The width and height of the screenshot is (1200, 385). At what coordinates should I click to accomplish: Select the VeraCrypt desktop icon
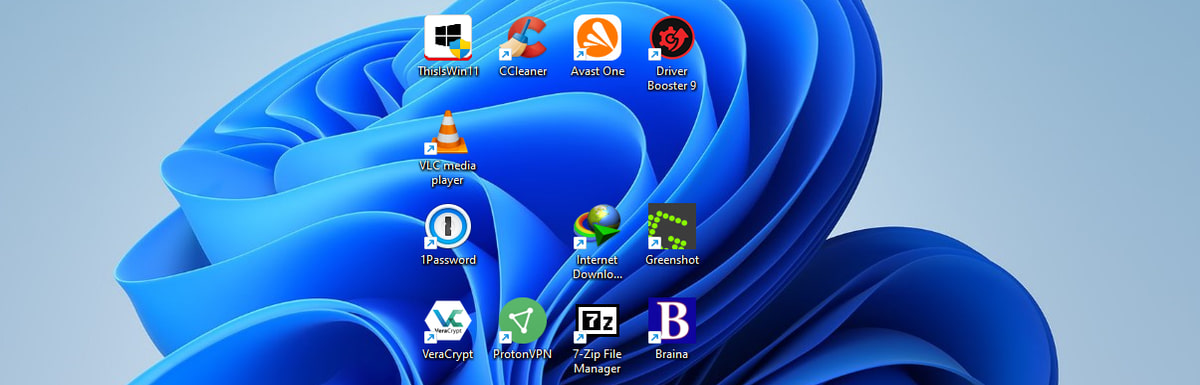(x=447, y=321)
